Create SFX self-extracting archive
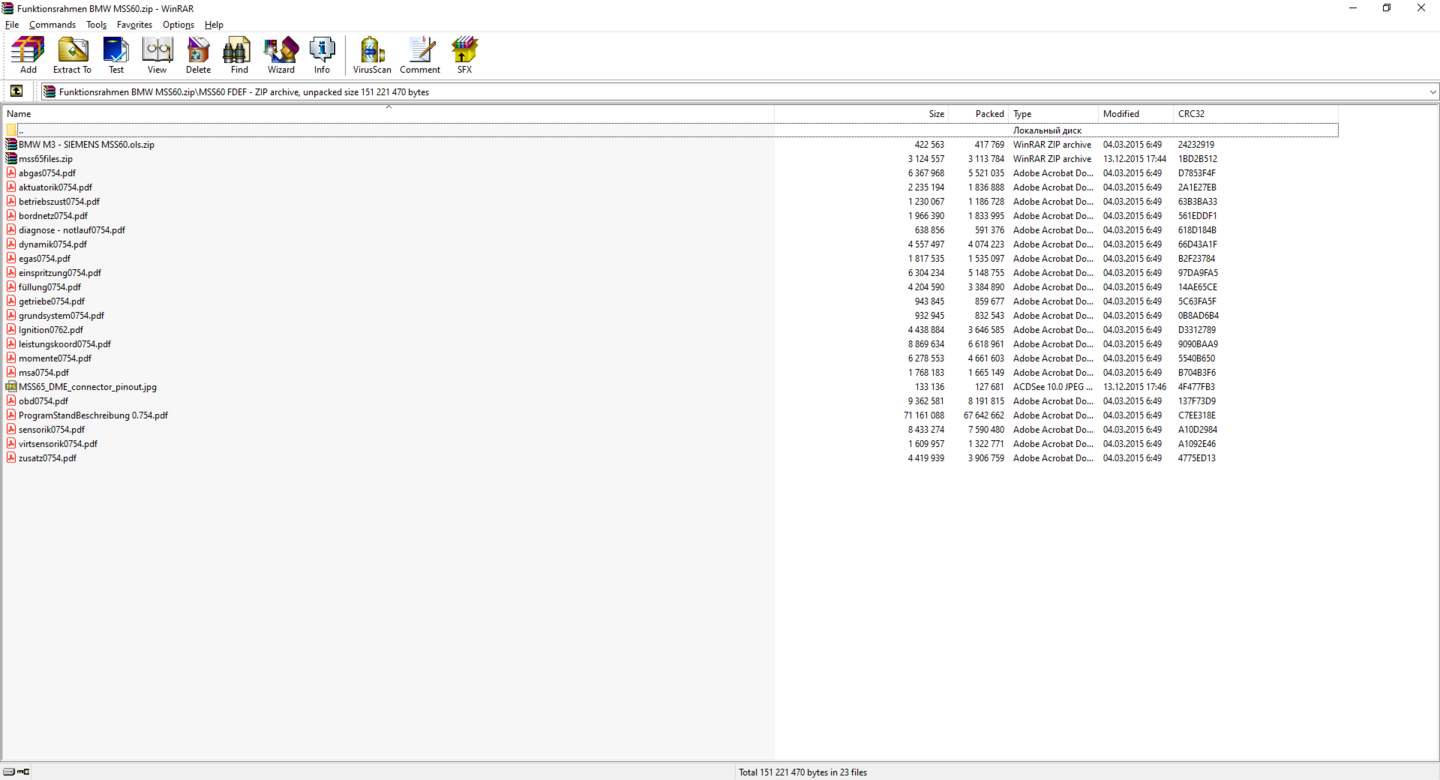1440x780 pixels. 464,55
